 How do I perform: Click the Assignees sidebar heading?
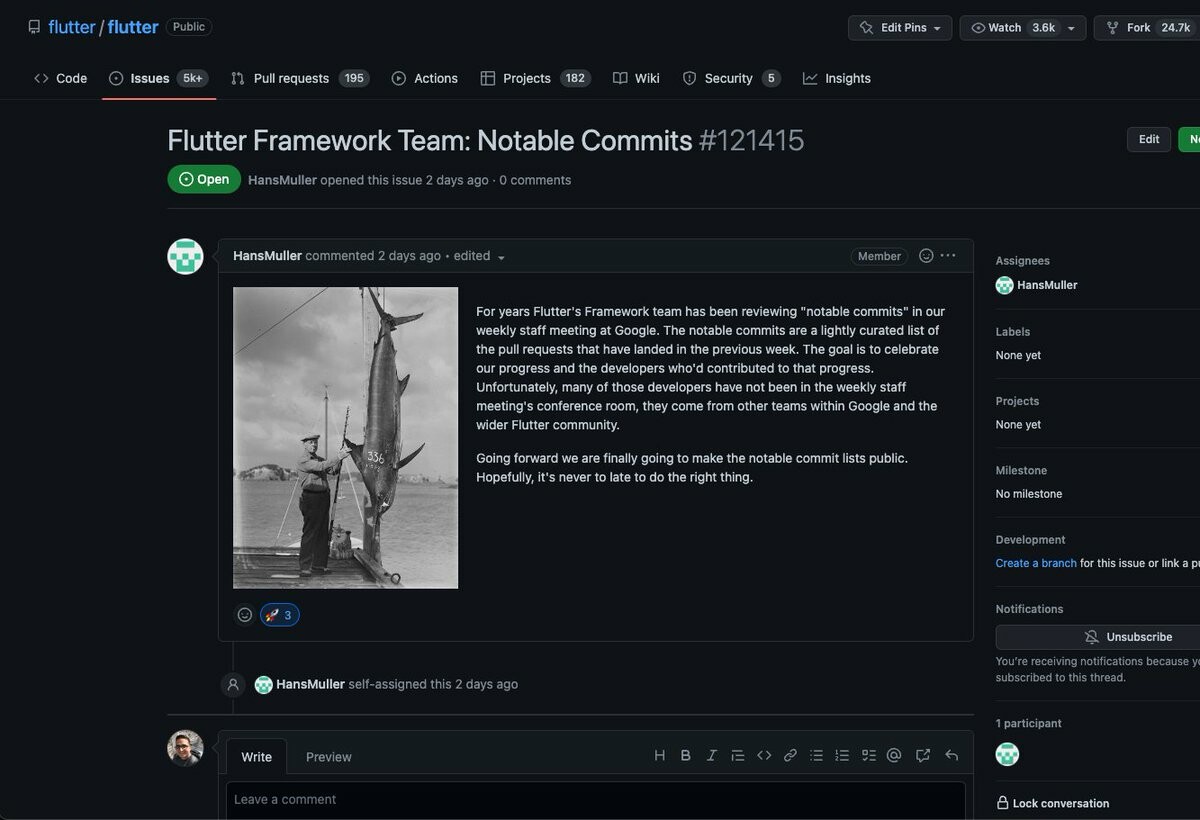pyautogui.click(x=1022, y=261)
